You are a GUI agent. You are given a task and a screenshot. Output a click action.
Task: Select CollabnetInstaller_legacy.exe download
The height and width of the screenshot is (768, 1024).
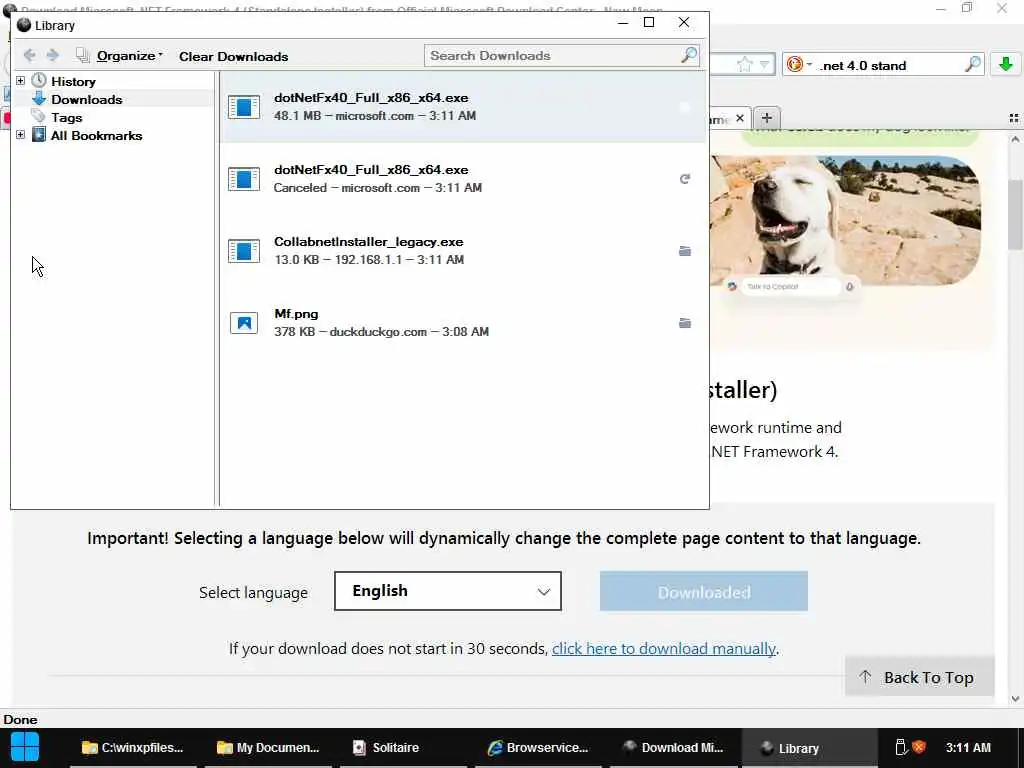point(462,250)
